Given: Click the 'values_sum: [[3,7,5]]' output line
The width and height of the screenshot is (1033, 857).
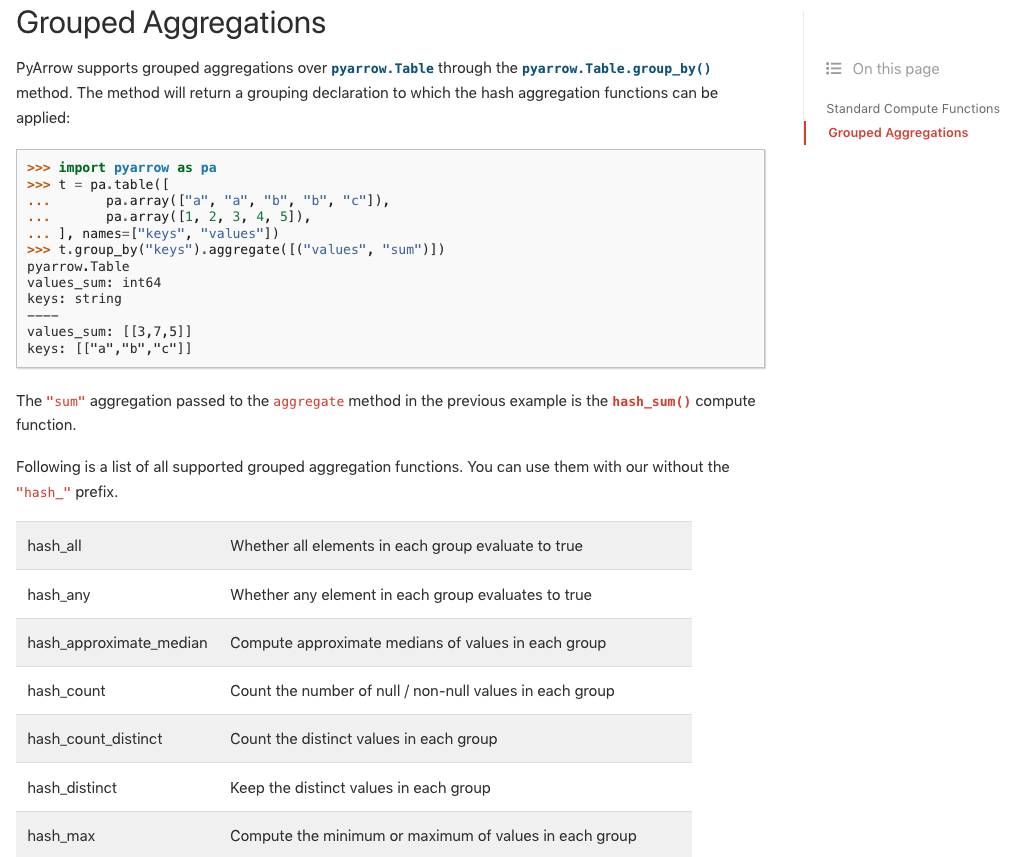Looking at the screenshot, I should tap(109, 332).
